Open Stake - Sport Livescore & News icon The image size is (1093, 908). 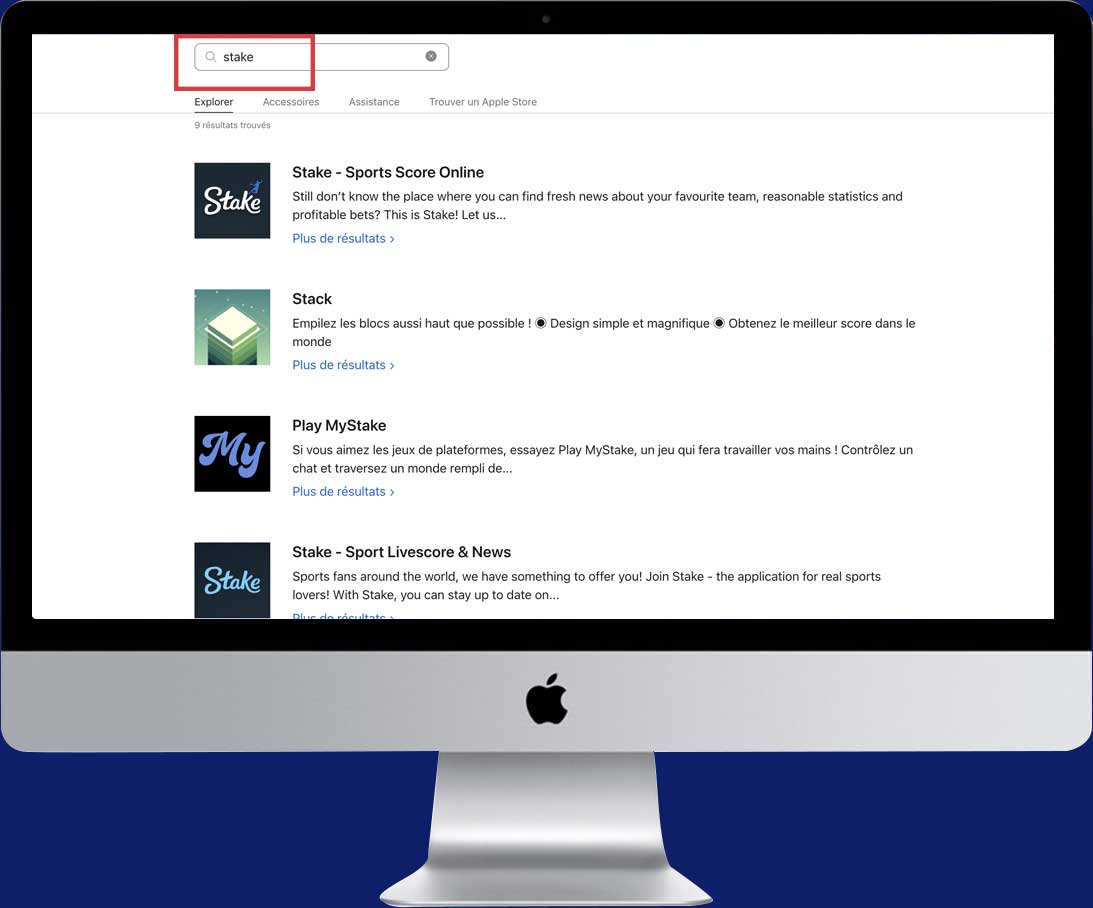(x=232, y=580)
